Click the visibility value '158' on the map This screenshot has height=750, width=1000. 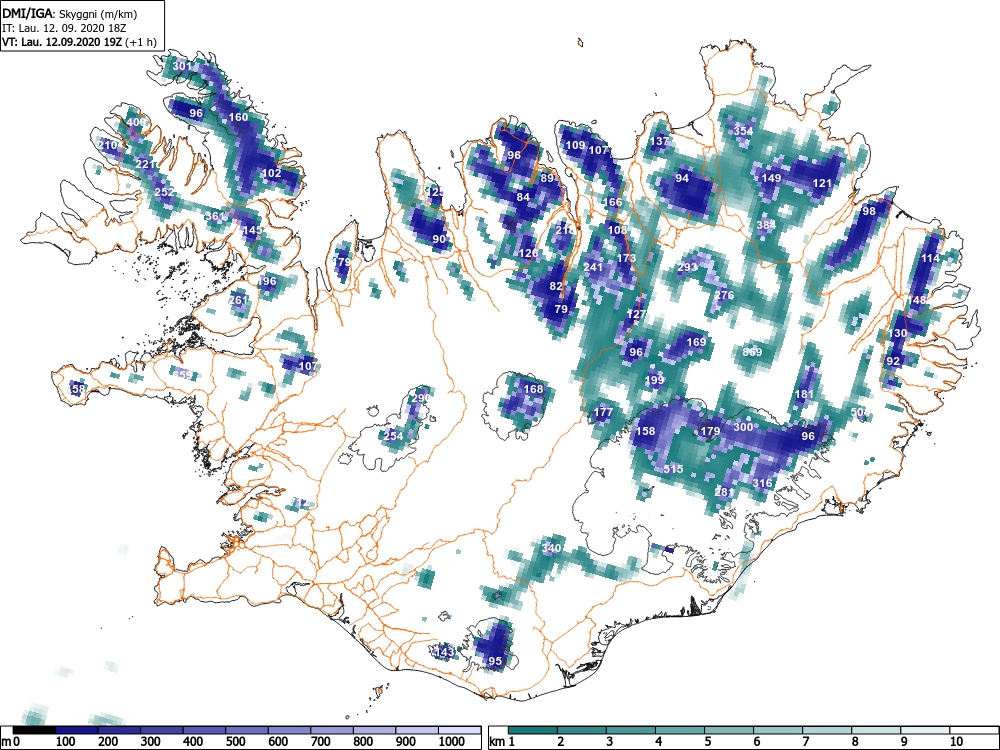645,431
